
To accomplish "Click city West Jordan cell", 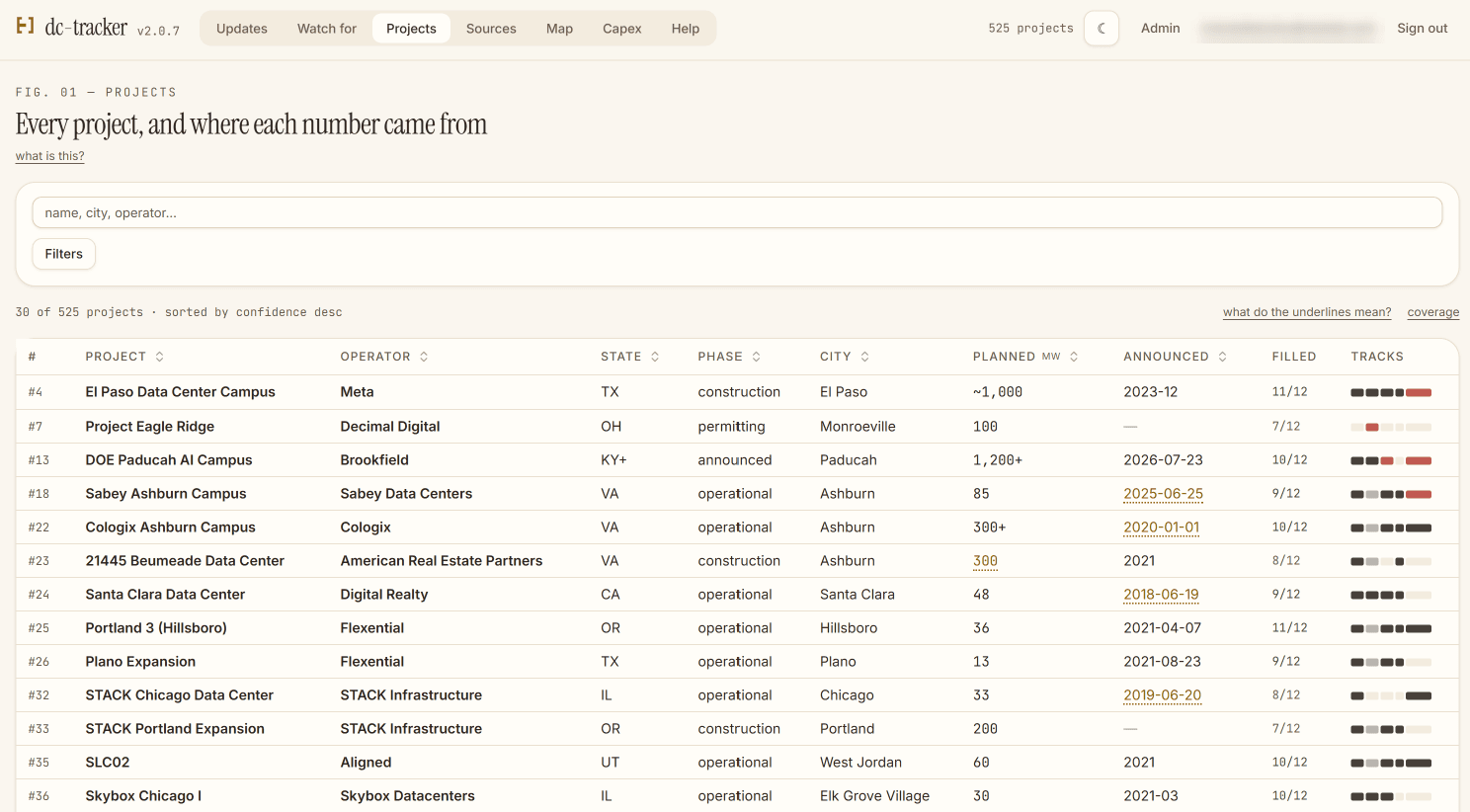I will pos(860,763).
